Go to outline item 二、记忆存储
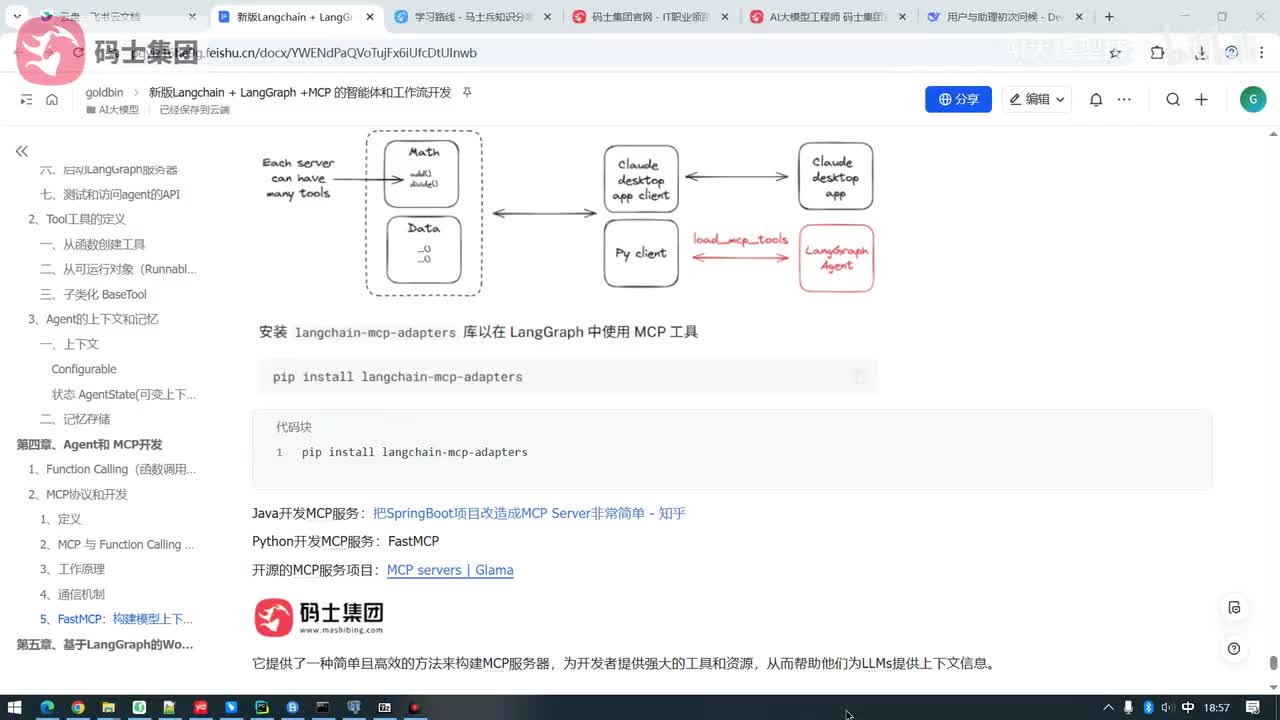 75,419
